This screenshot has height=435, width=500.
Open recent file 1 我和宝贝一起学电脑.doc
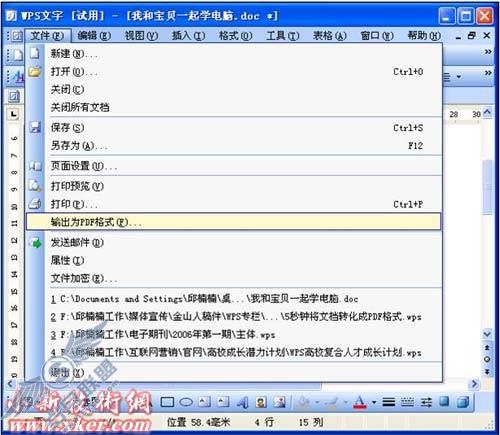click(x=234, y=299)
